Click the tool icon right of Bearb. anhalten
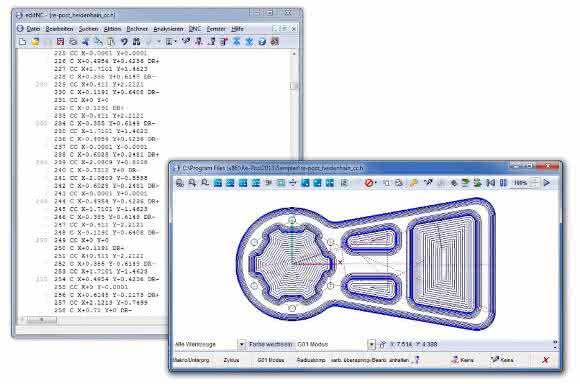This screenshot has width=580, height=384. click(x=417, y=360)
